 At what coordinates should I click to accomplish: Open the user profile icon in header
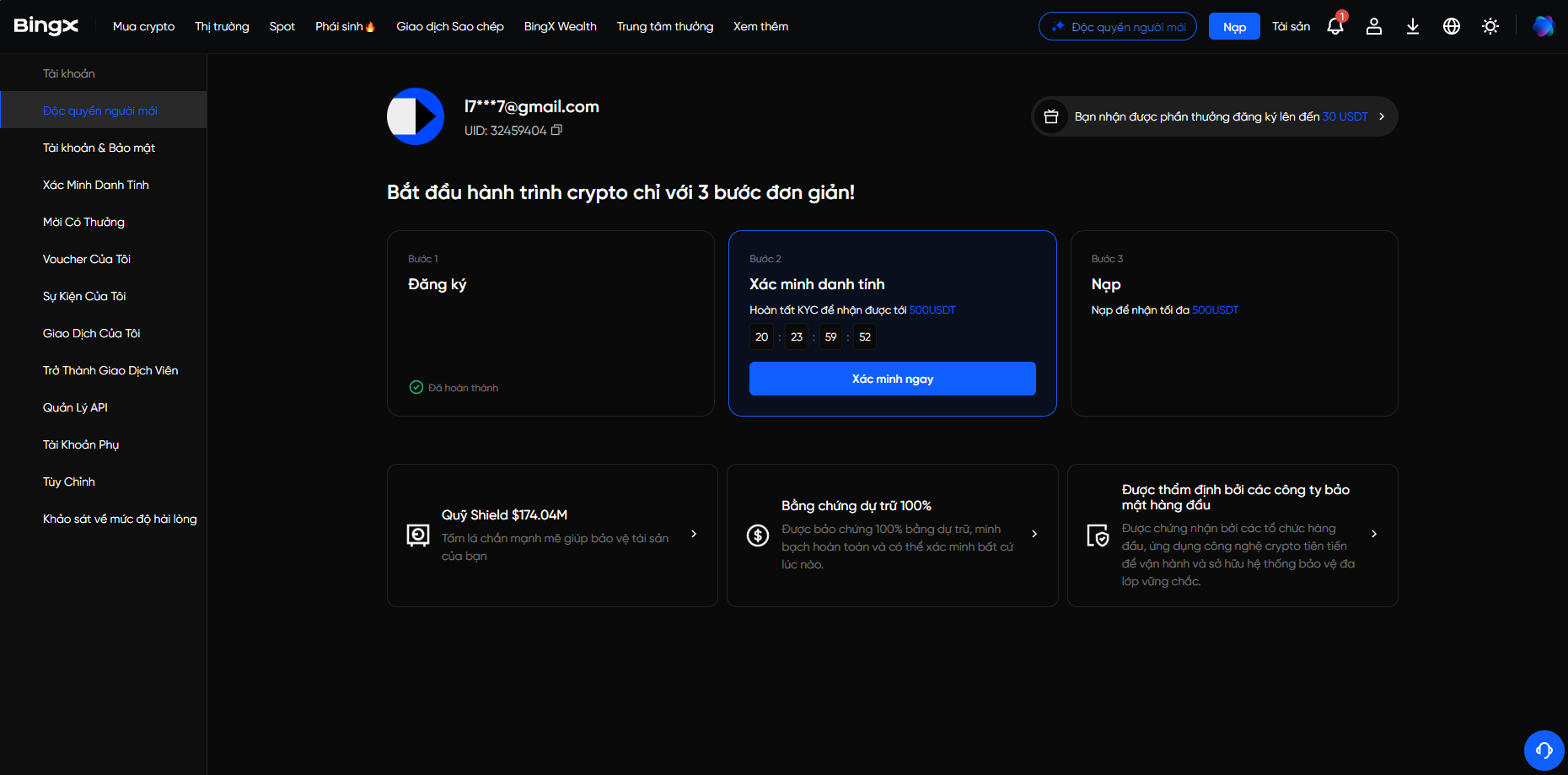(x=1374, y=26)
